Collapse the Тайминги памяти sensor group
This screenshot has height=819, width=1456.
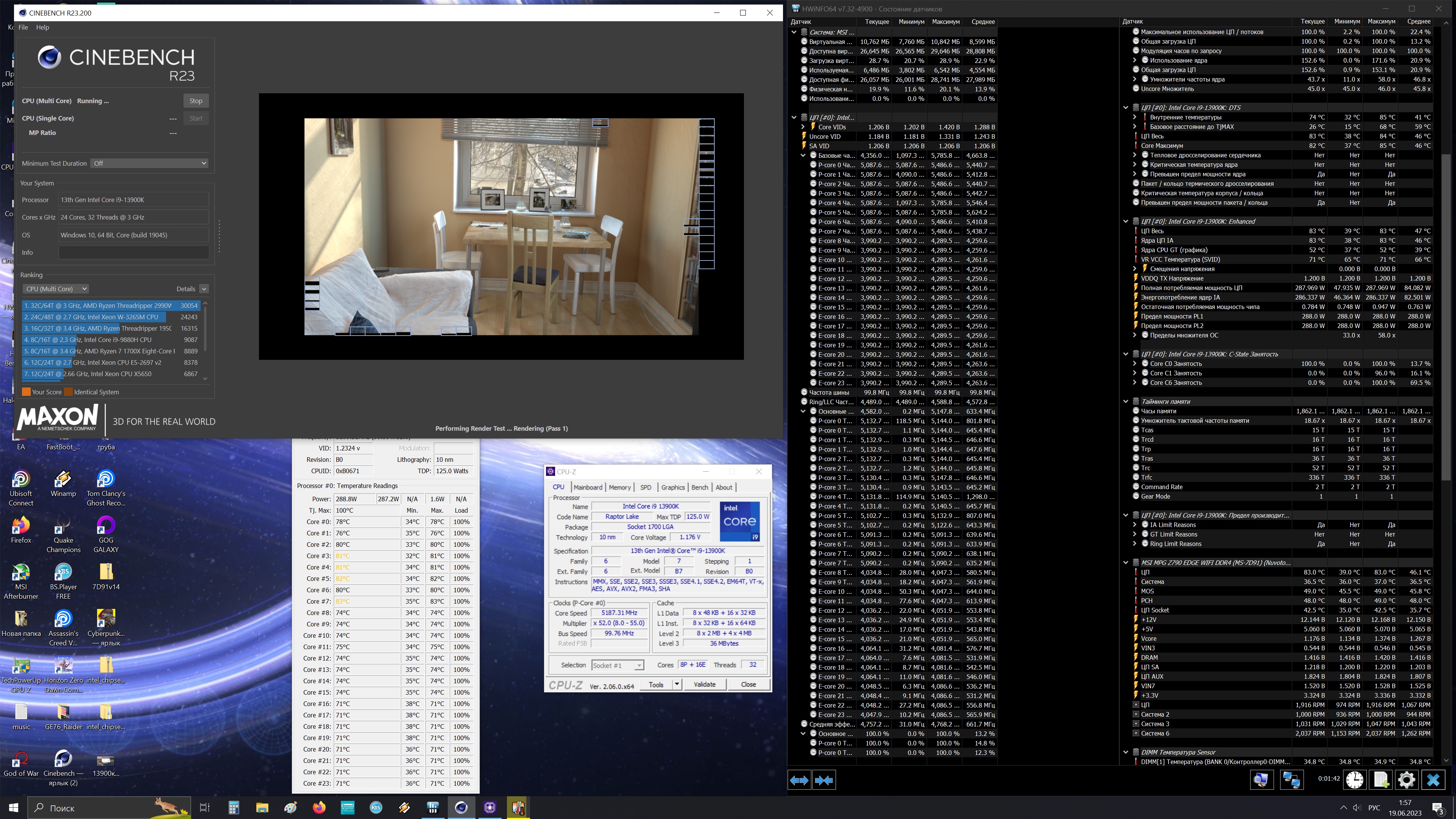1125,401
